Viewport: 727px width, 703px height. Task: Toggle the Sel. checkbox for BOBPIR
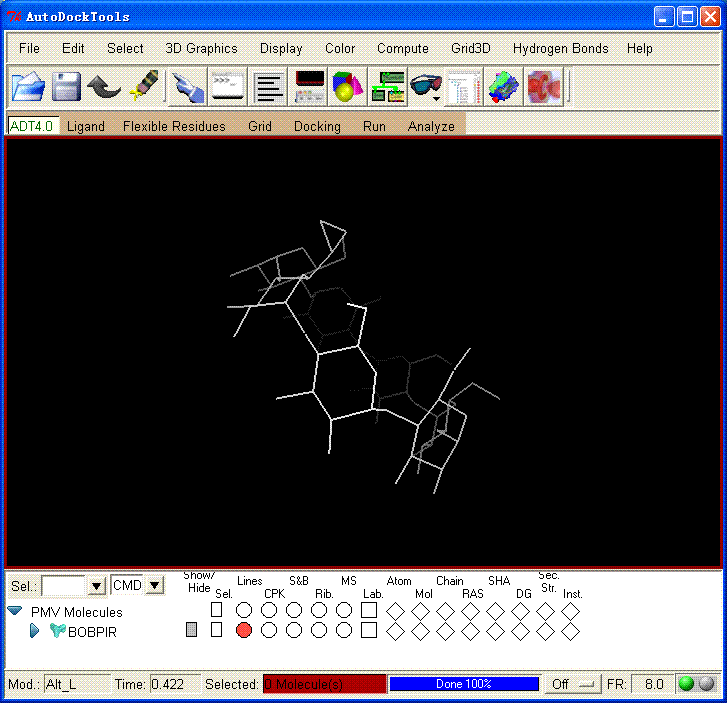[216, 630]
